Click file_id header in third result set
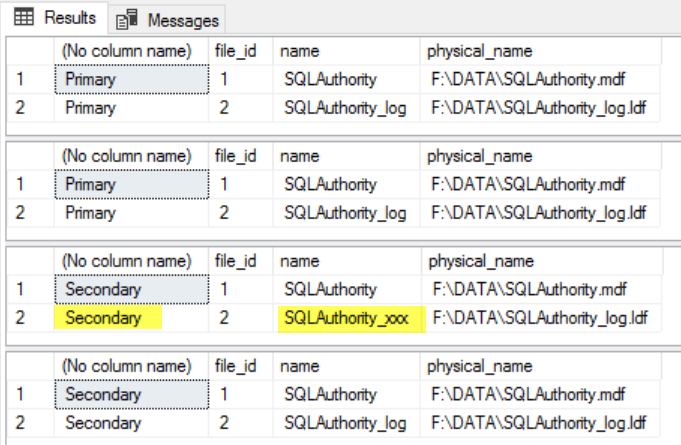This screenshot has width=681, height=445. (x=241, y=261)
